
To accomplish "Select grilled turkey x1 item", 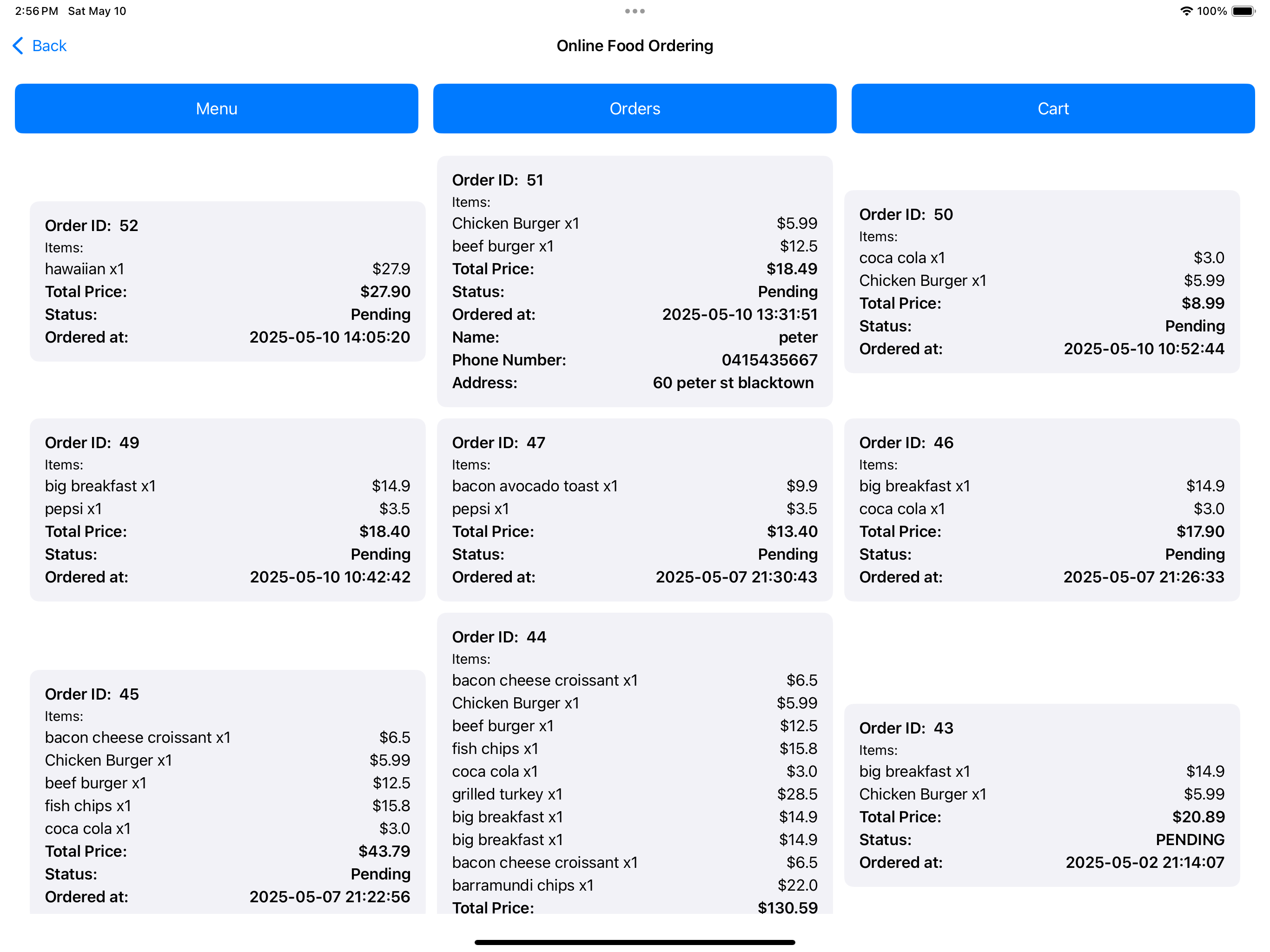I will (507, 795).
